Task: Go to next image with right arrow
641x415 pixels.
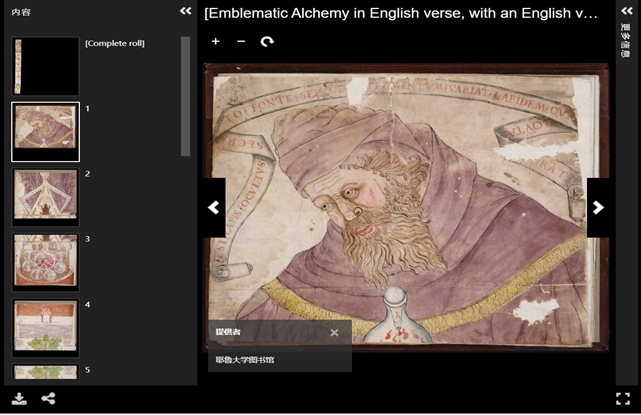Action: coord(598,207)
